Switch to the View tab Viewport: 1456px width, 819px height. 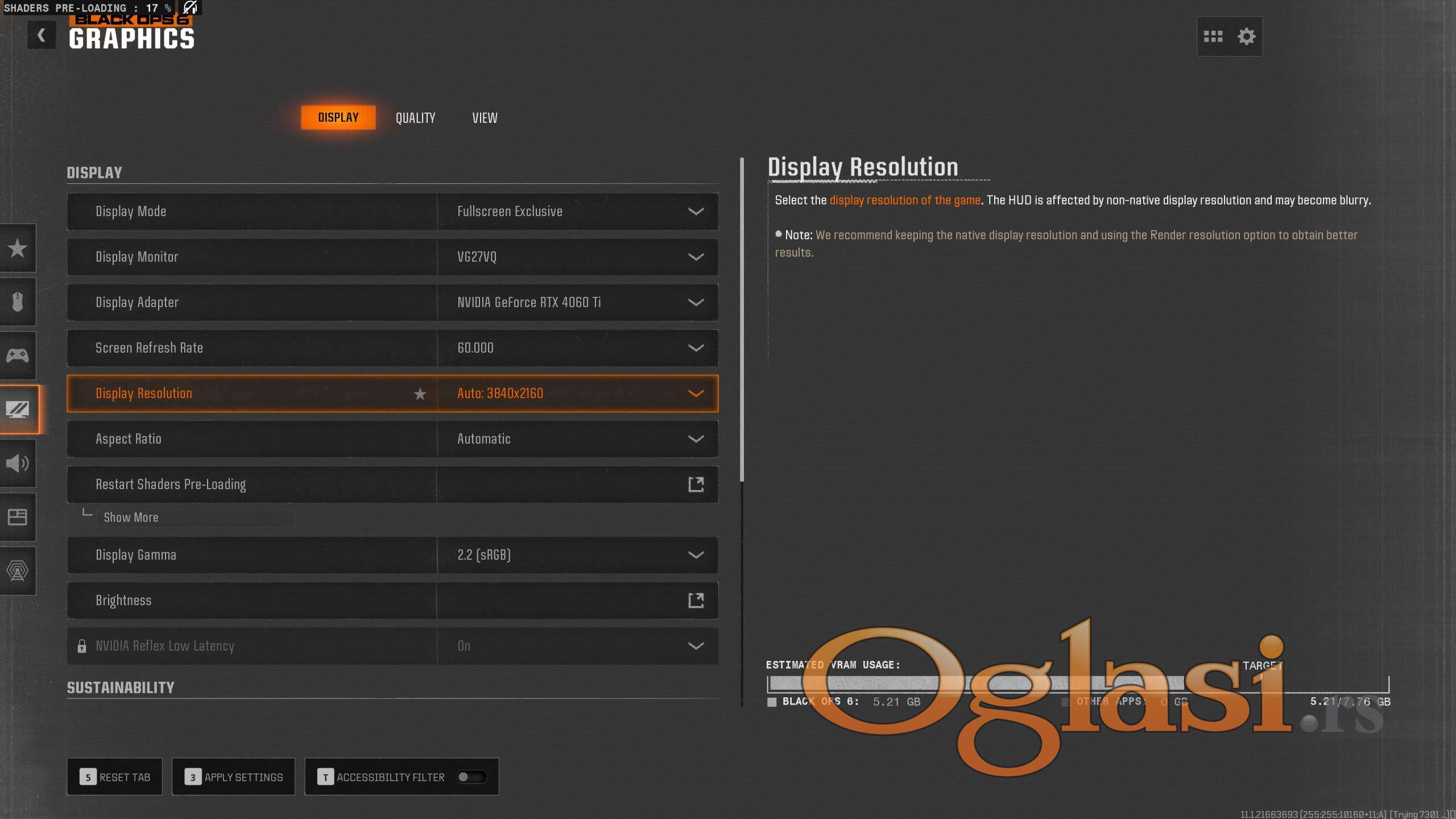(x=485, y=118)
